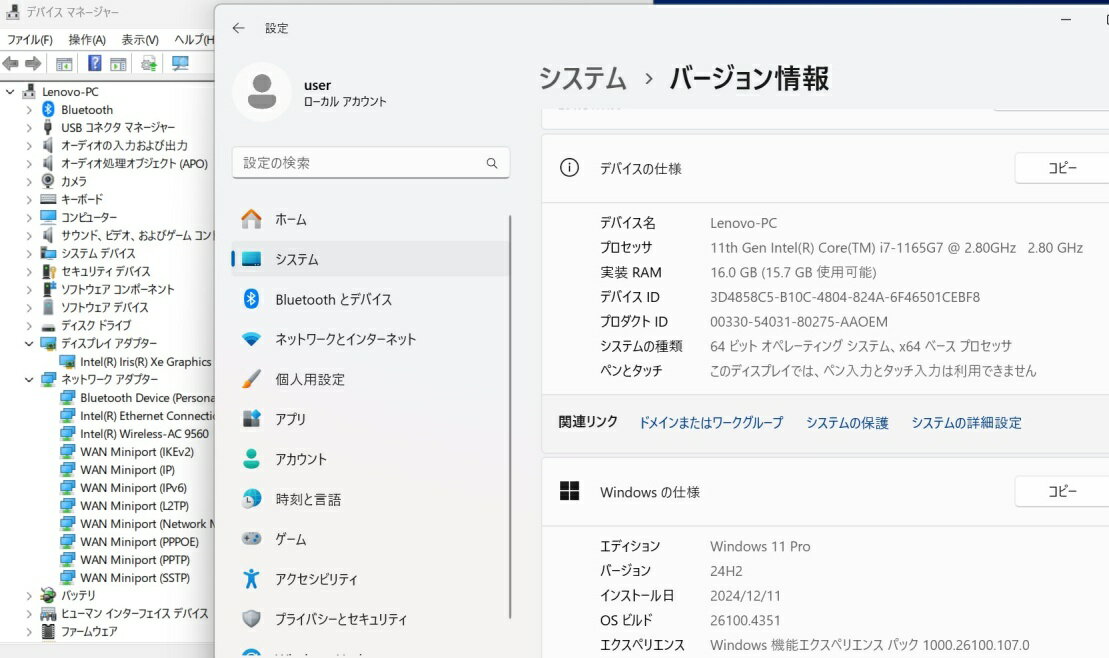Screen dimensions: 1109x658
Task: Expand the Bluetooth device category
Action: (28, 110)
